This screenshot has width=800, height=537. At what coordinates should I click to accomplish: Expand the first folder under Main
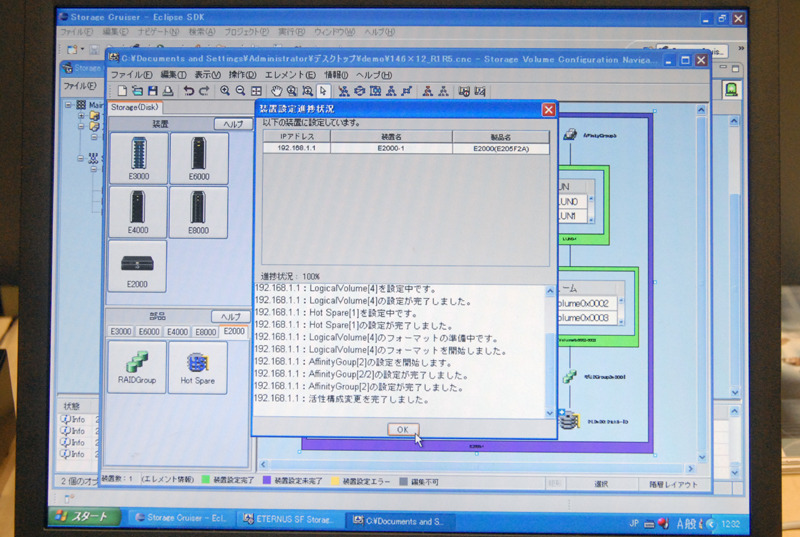tap(81, 116)
